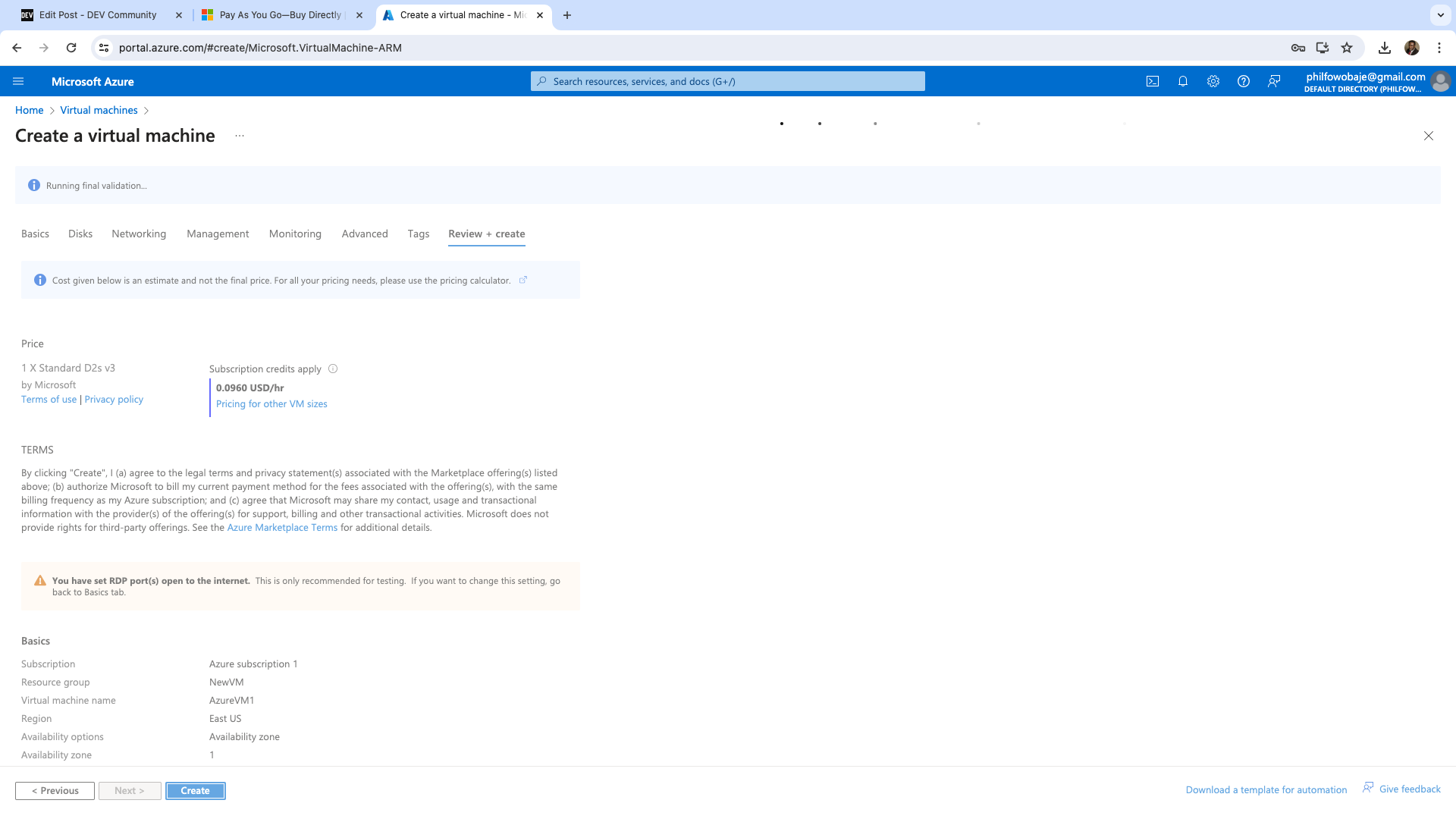This screenshot has width=1456, height=819.
Task: Open the ellipsis menu beside page title
Action: click(240, 136)
